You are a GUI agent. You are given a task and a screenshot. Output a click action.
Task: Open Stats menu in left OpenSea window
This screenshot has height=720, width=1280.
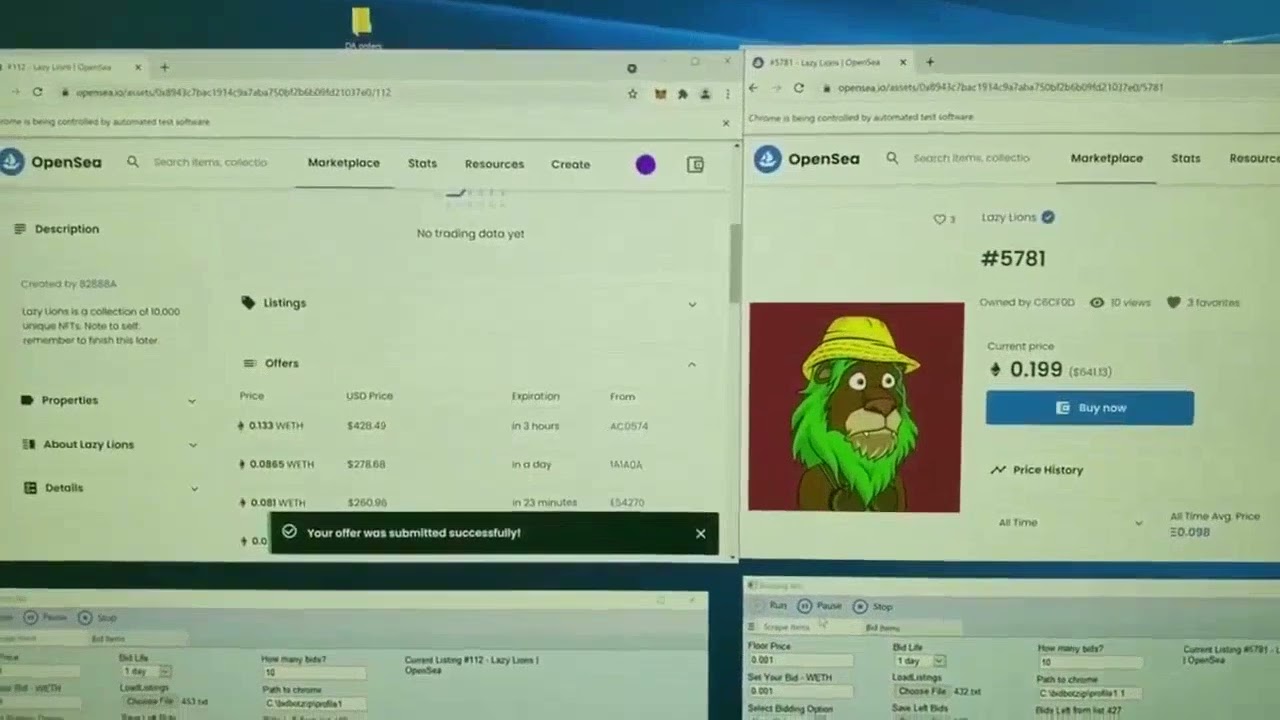422,163
